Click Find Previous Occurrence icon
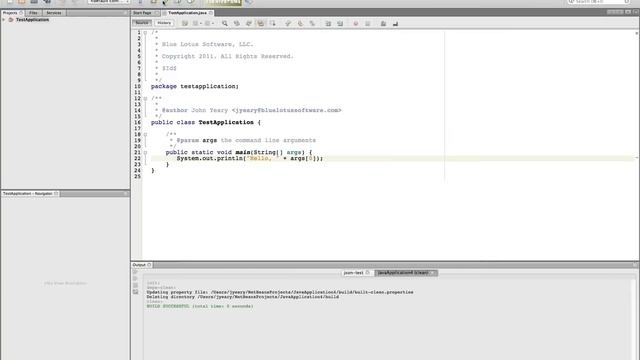 coord(237,24)
